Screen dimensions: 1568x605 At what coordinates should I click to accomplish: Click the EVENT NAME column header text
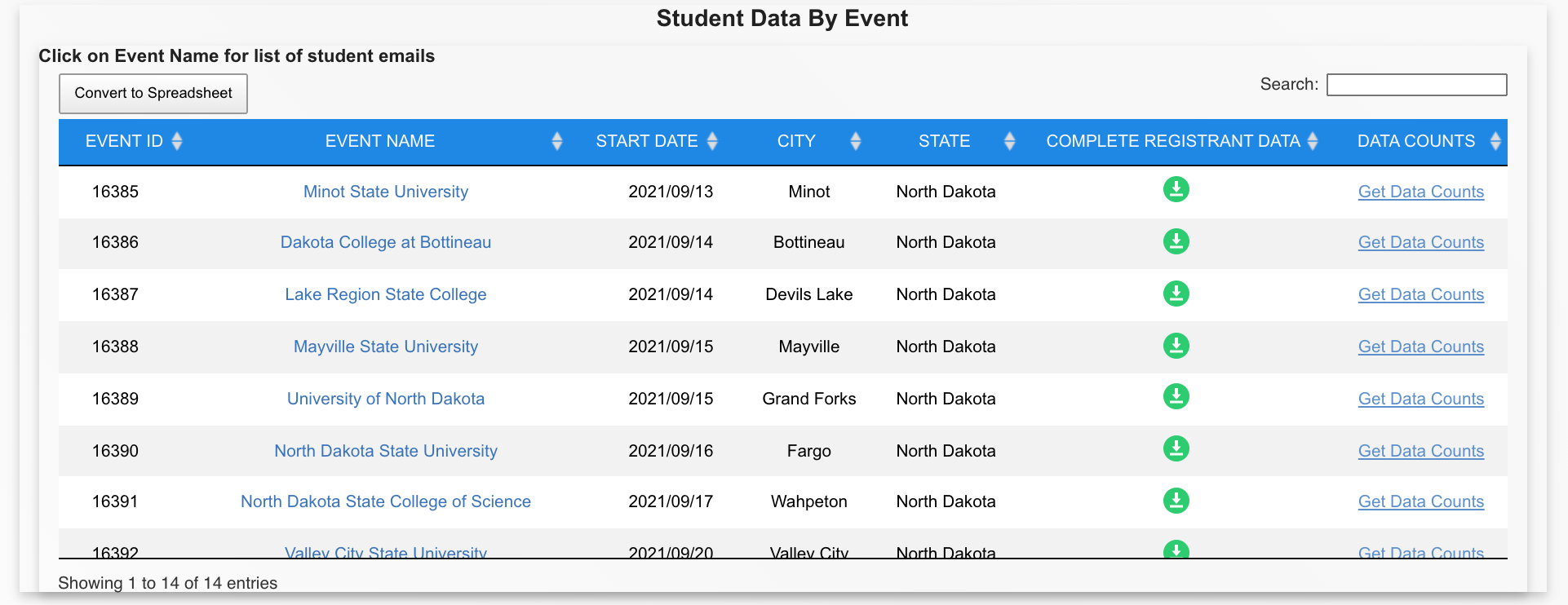click(380, 141)
